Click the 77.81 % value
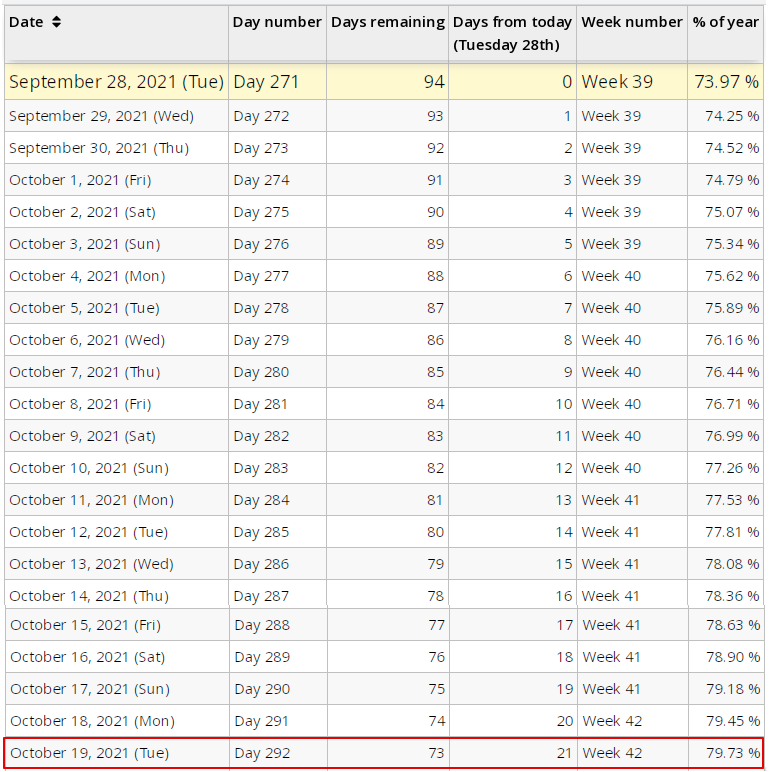The image size is (769, 772). [x=732, y=532]
